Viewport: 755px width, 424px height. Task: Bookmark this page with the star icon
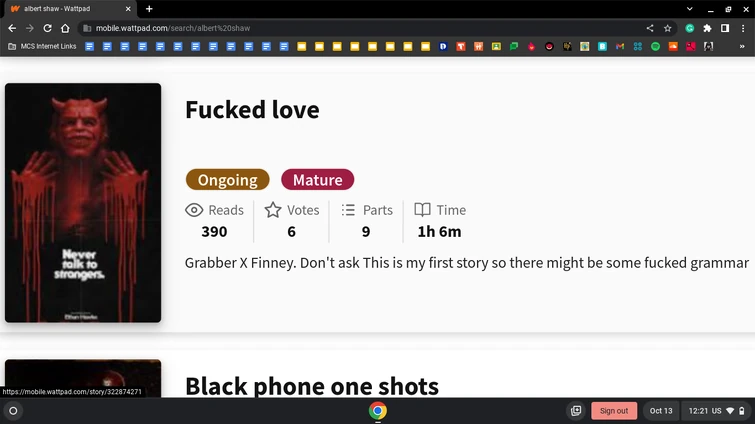tap(667, 28)
